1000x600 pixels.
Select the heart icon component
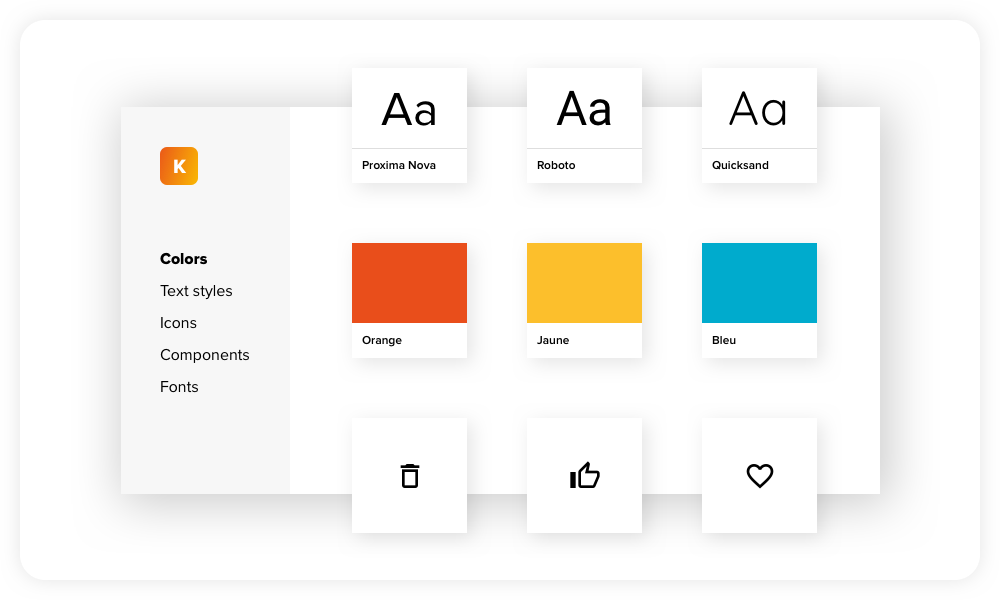[759, 476]
